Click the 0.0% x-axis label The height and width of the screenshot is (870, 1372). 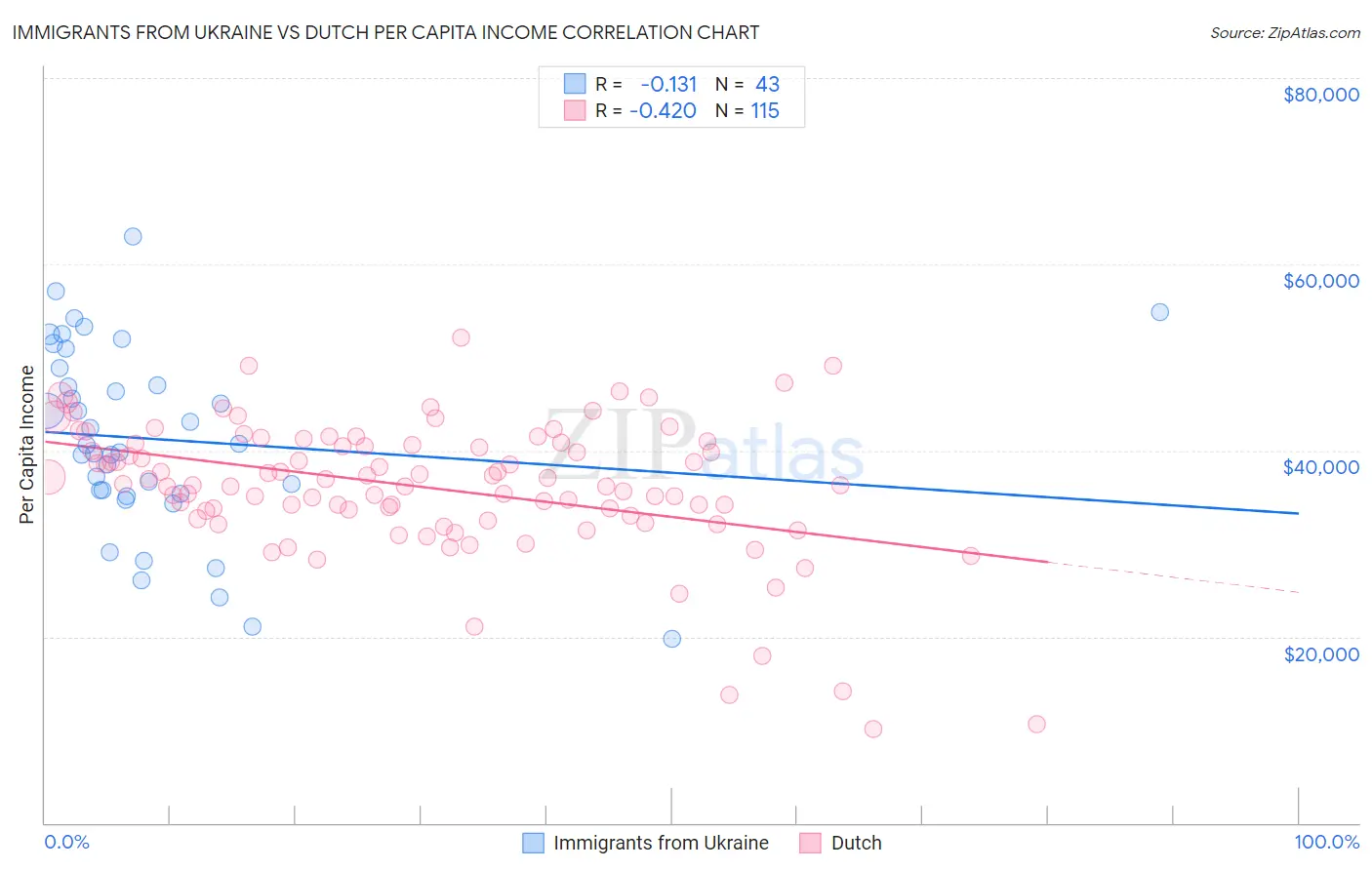tap(66, 842)
